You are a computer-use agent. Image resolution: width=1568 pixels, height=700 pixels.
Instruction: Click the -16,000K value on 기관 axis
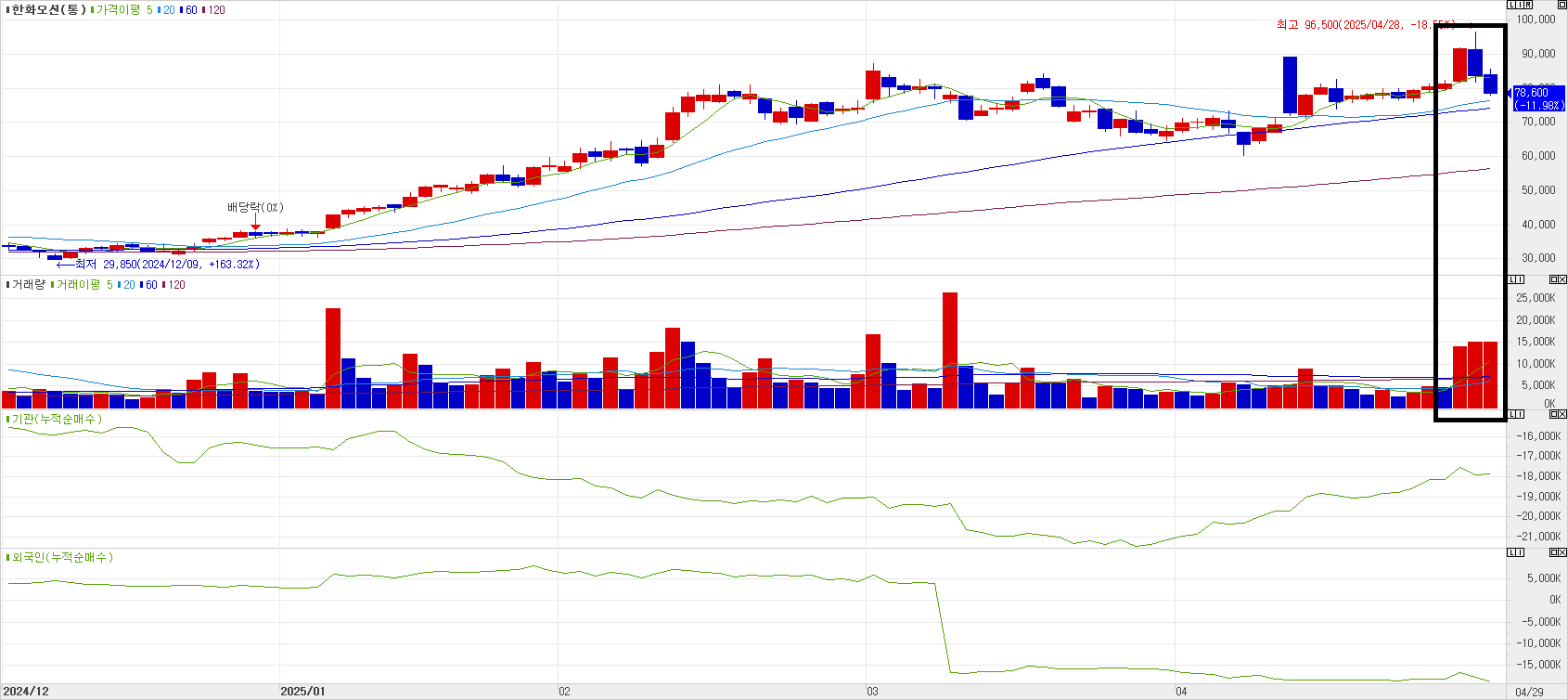tap(1537, 436)
